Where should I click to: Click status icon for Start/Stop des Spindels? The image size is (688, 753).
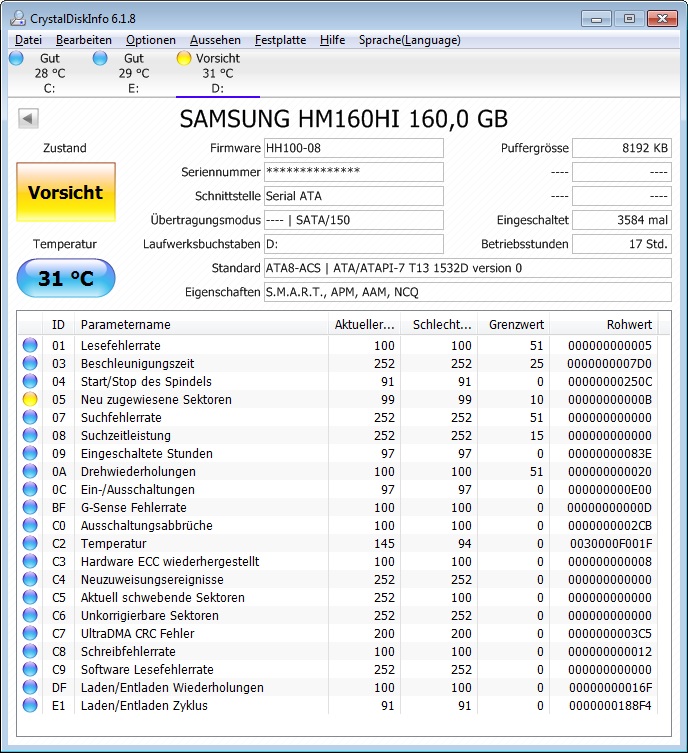[30, 381]
